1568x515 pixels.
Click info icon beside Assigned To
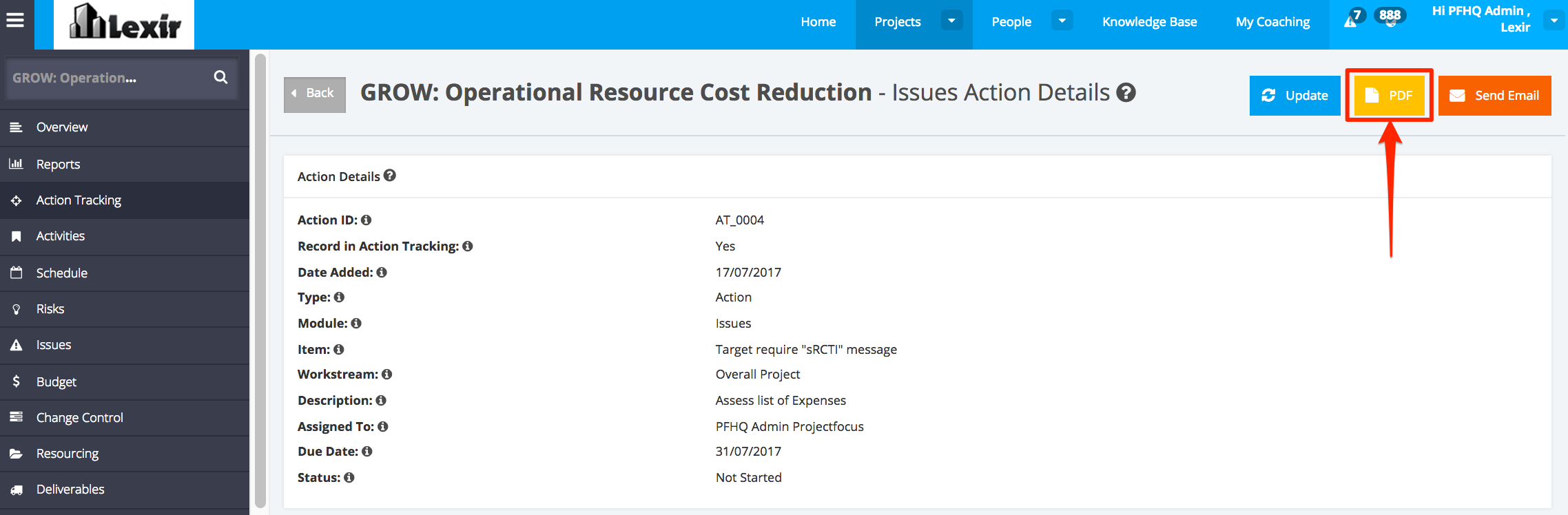click(x=382, y=427)
